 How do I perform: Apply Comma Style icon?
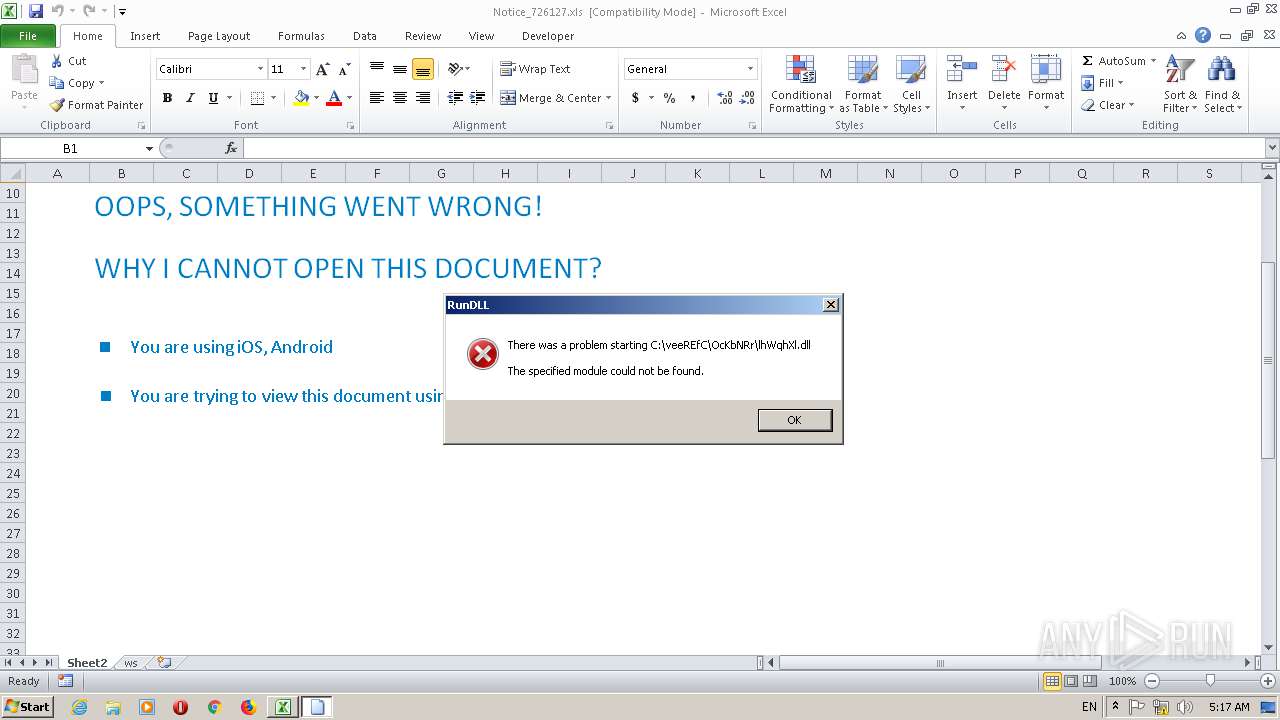coord(692,98)
